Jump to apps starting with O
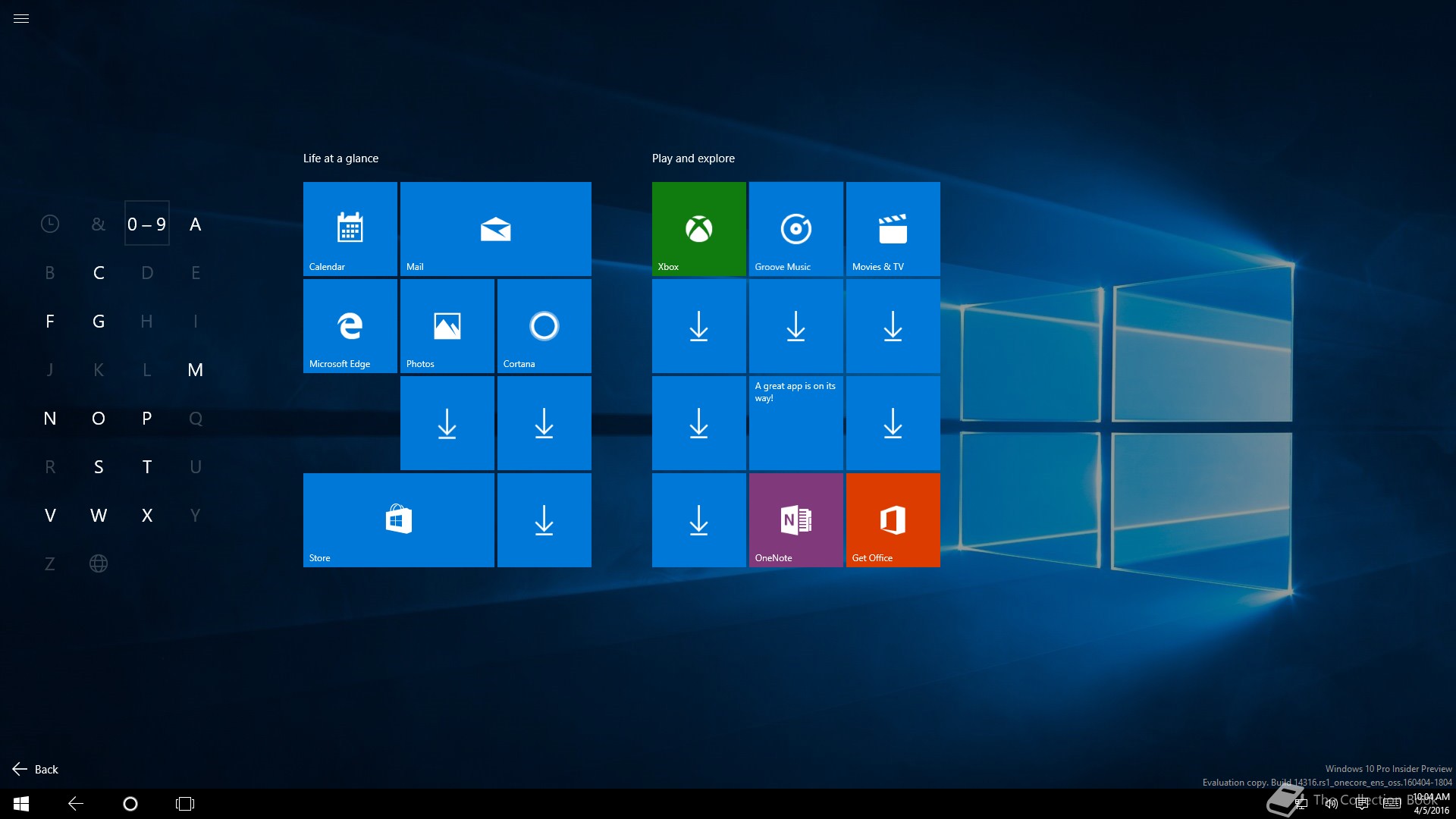The width and height of the screenshot is (1456, 819). [x=99, y=418]
